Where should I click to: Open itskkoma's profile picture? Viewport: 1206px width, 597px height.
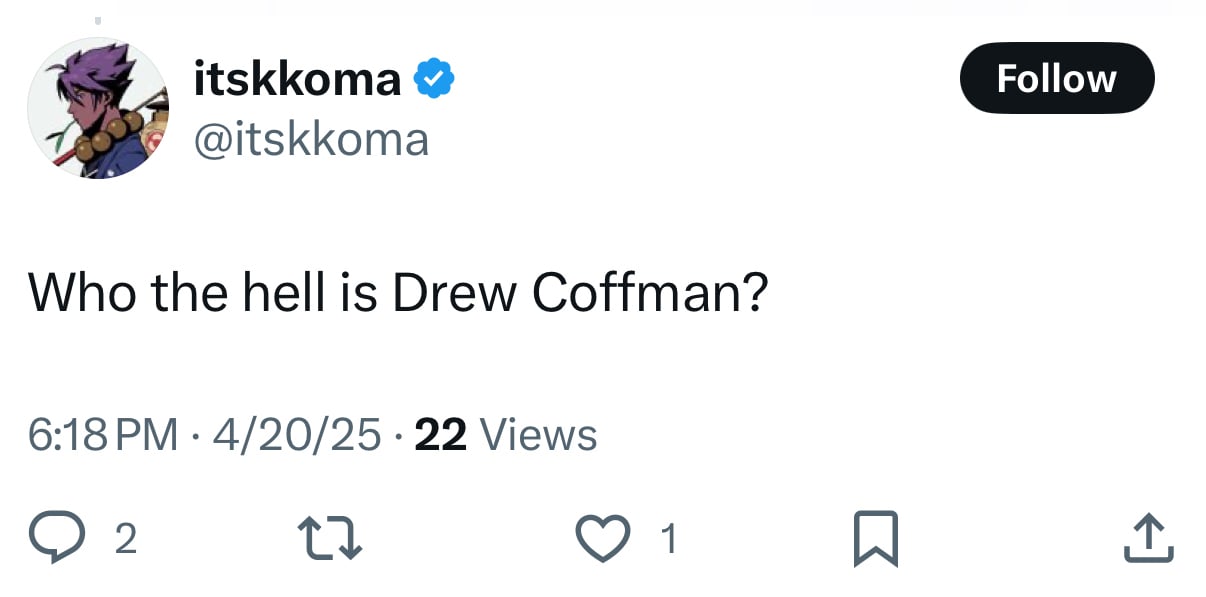[x=98, y=108]
